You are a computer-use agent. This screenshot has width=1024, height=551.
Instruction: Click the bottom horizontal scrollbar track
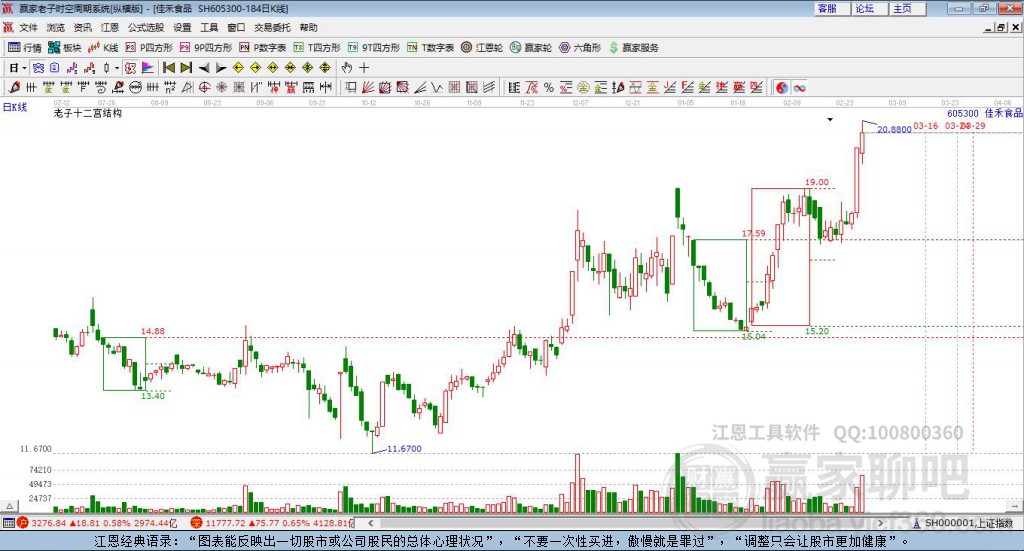[626, 523]
